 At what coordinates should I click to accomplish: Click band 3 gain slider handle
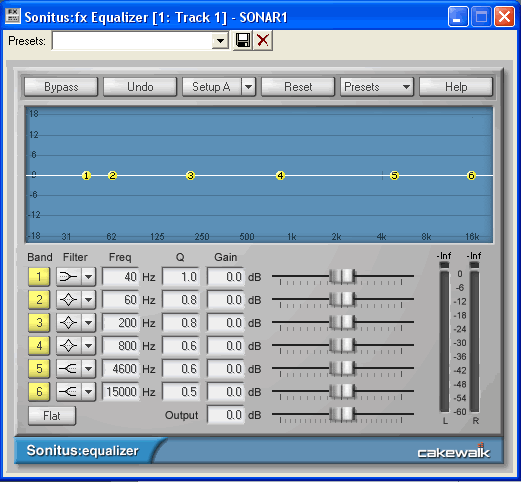coord(342,322)
